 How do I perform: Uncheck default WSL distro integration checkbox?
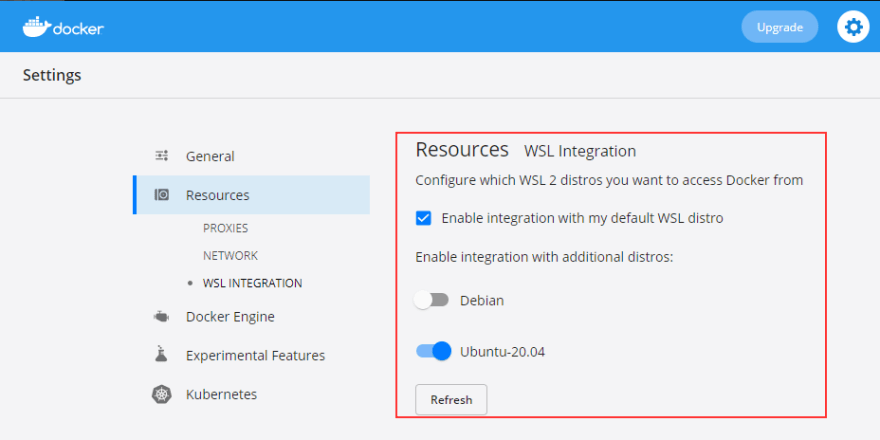pyautogui.click(x=424, y=218)
